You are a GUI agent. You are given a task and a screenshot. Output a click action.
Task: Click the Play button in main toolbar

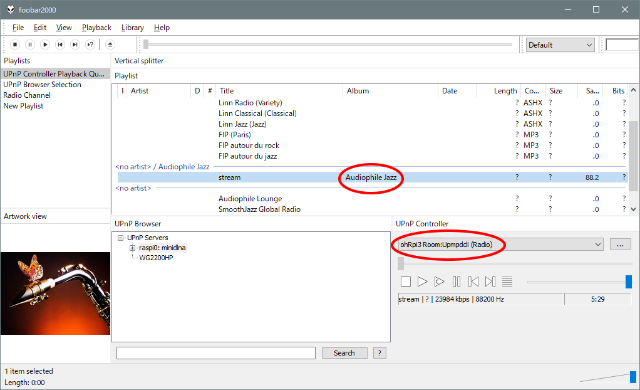tap(45, 44)
